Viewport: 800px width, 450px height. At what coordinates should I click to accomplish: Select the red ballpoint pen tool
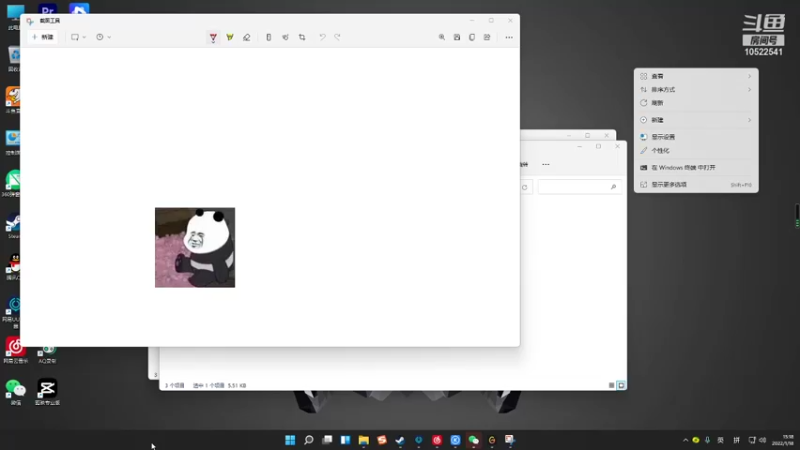coord(213,37)
